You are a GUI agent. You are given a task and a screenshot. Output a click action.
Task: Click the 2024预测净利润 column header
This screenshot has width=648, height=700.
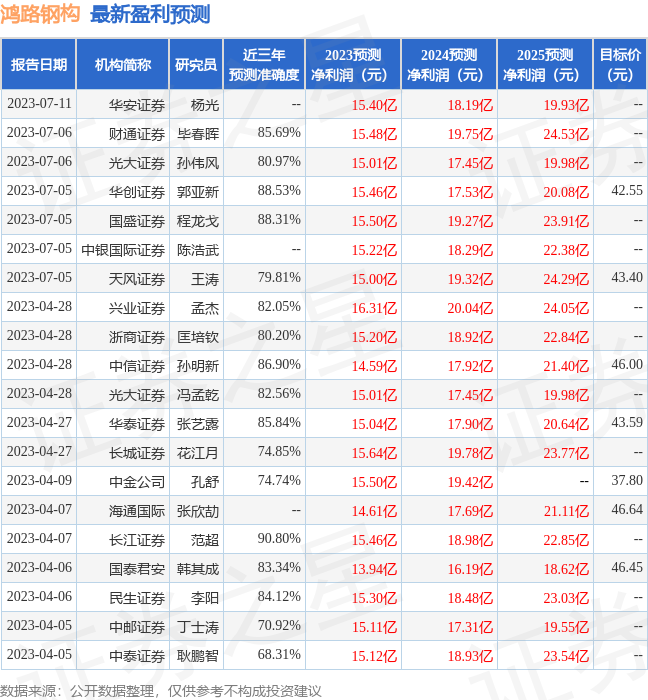click(x=449, y=65)
